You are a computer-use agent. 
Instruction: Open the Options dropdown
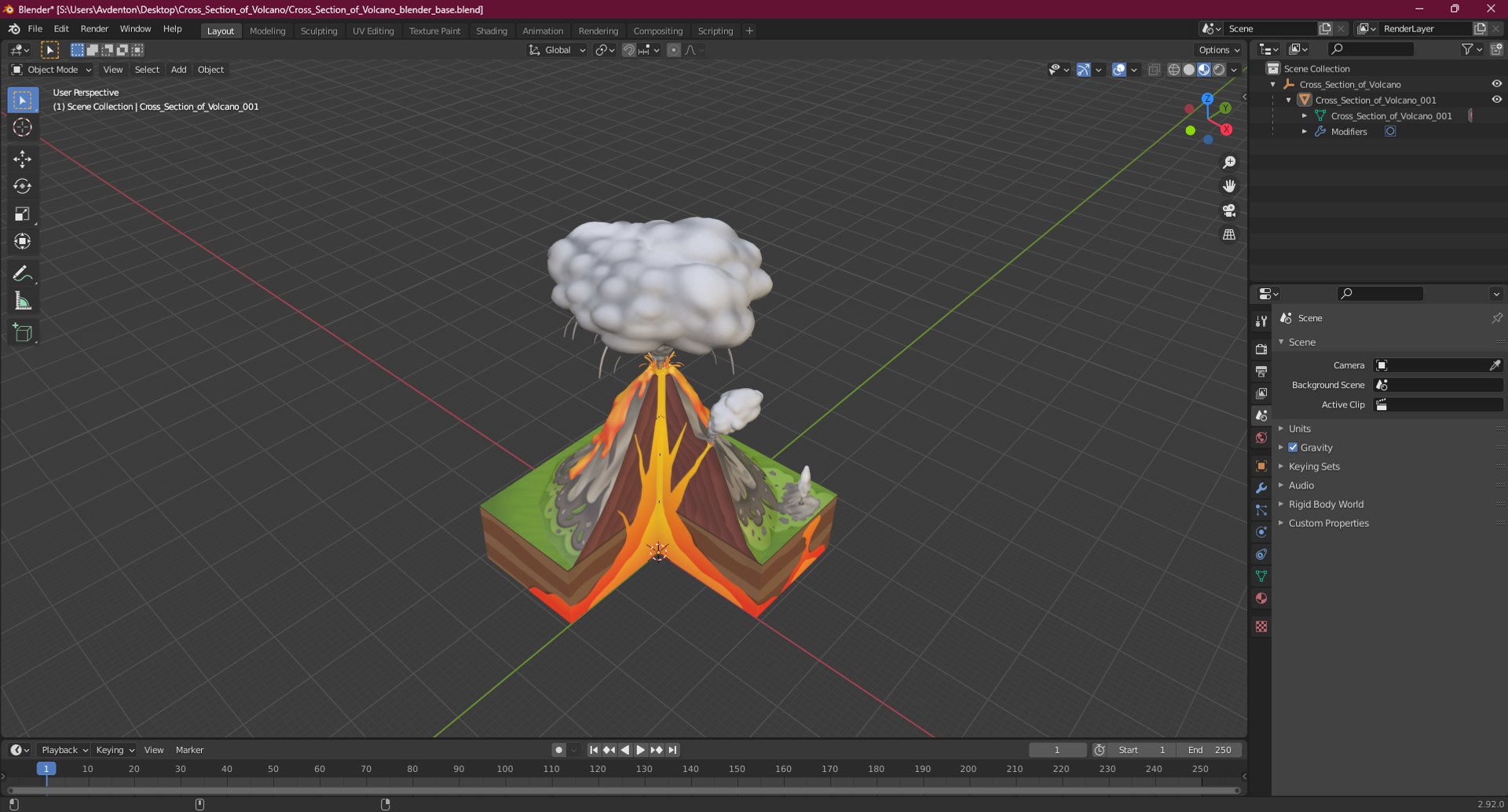[1219, 50]
